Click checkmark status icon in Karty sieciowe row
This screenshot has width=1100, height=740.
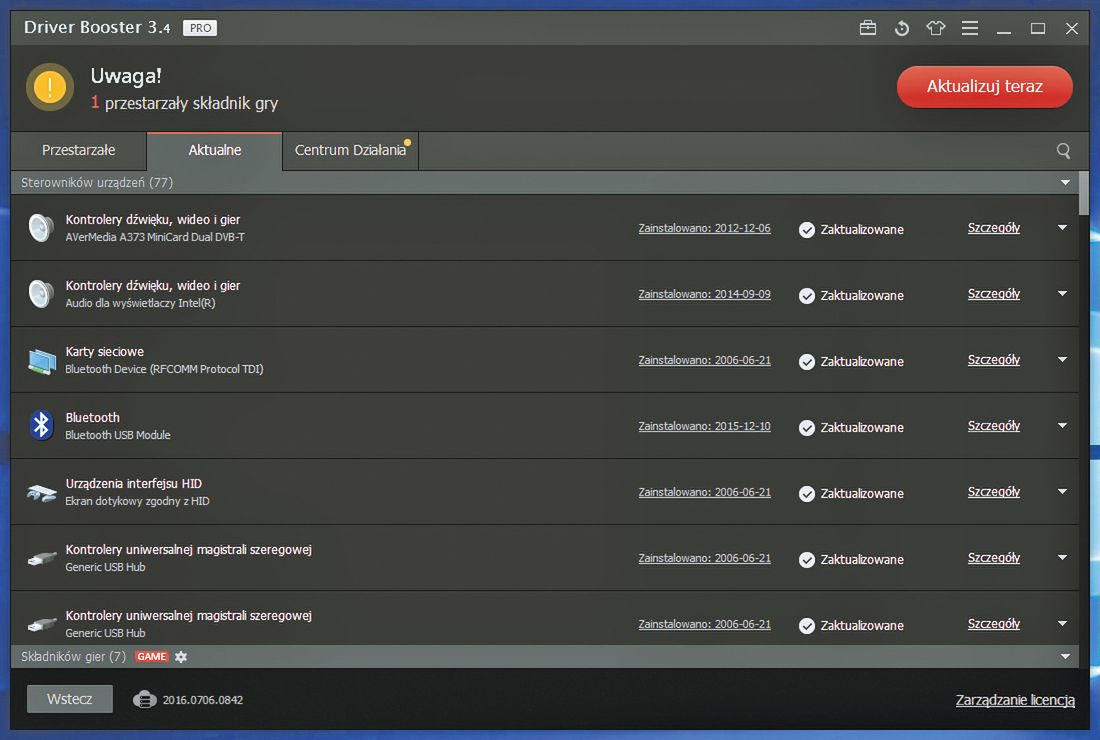pos(807,362)
